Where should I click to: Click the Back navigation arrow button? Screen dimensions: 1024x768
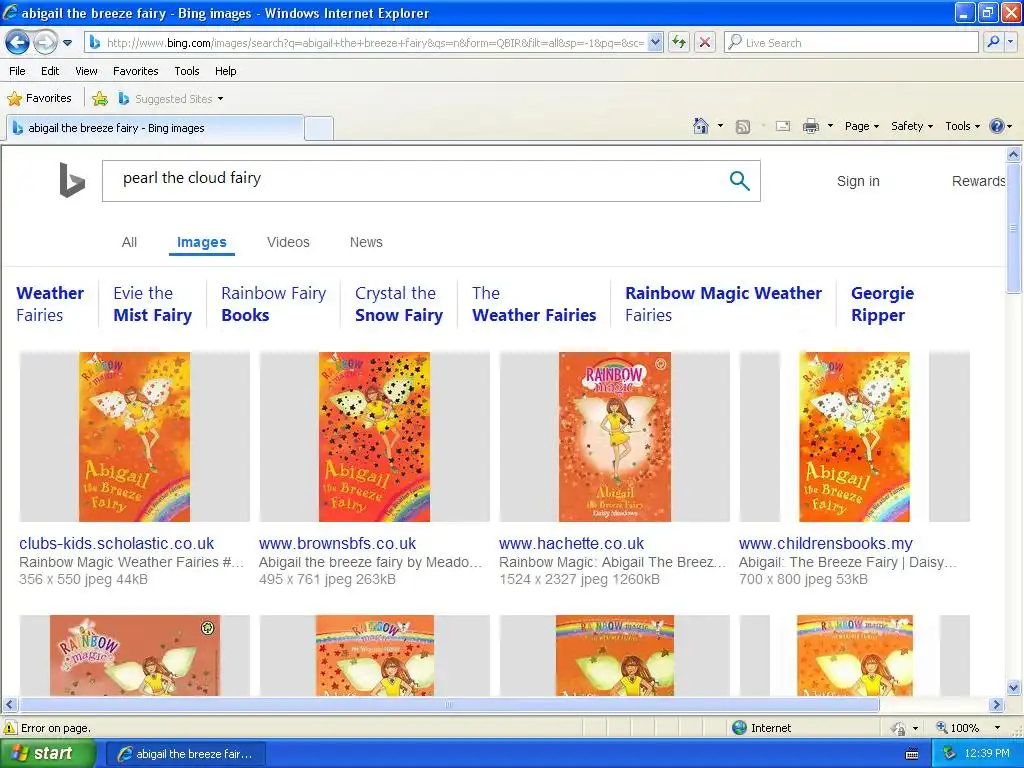[x=18, y=43]
